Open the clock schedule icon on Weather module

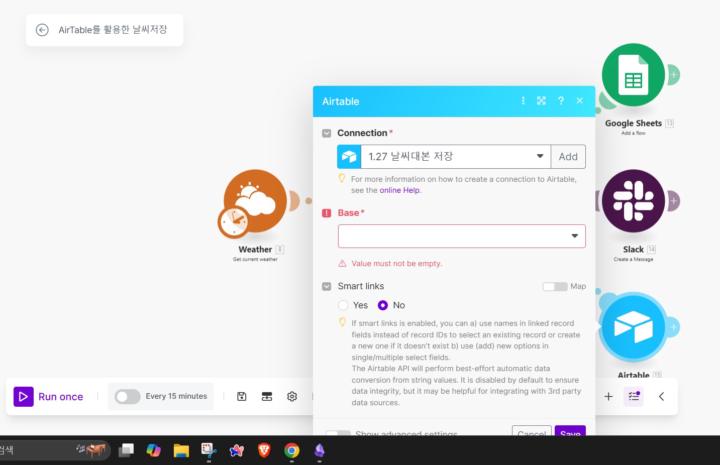coord(234,222)
